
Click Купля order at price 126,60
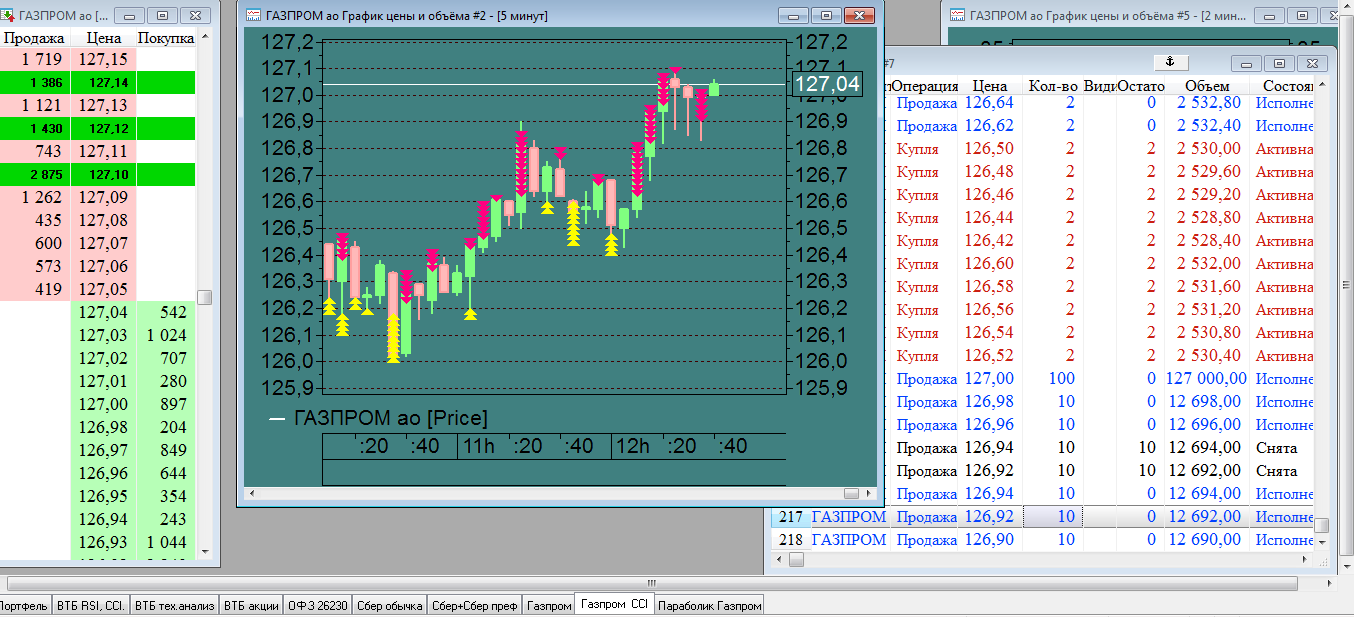pyautogui.click(x=917, y=264)
